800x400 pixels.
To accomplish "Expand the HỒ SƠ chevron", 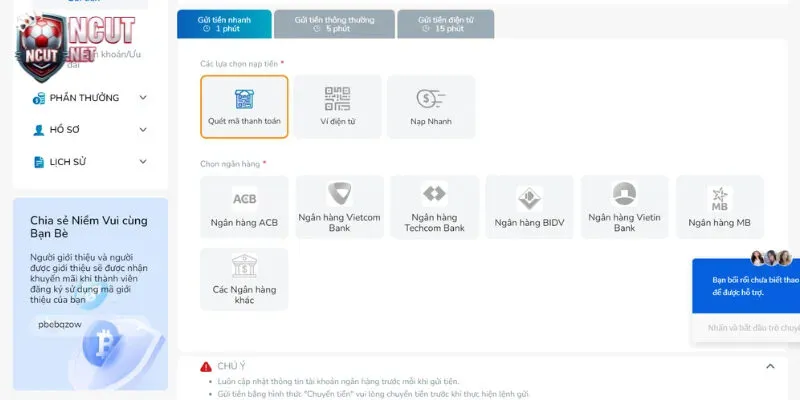I will coord(143,130).
